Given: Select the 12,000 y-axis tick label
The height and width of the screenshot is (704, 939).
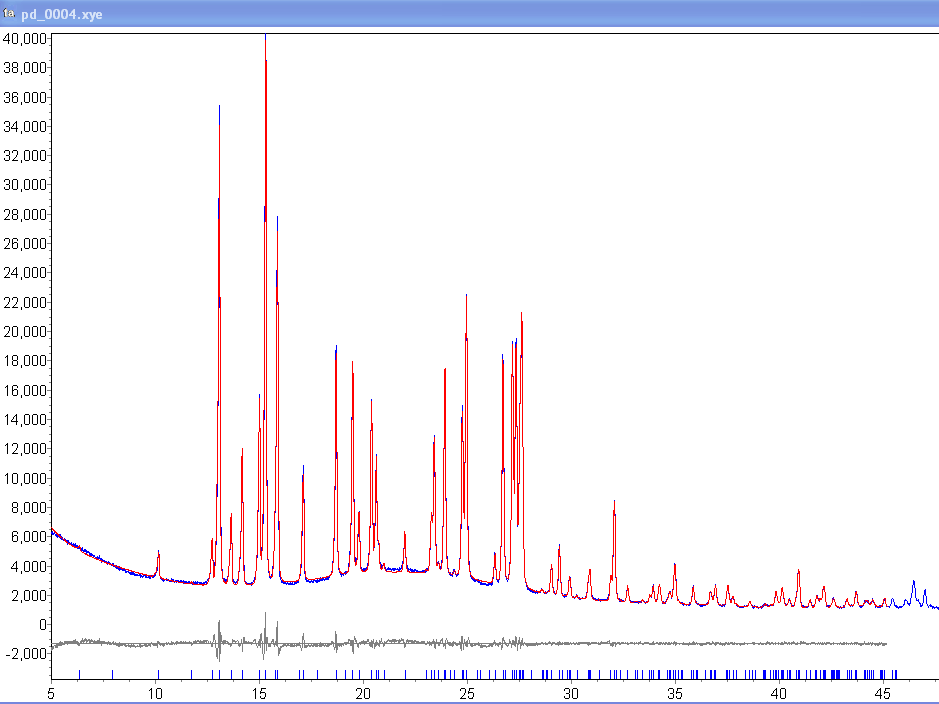Looking at the screenshot, I should tap(25, 449).
